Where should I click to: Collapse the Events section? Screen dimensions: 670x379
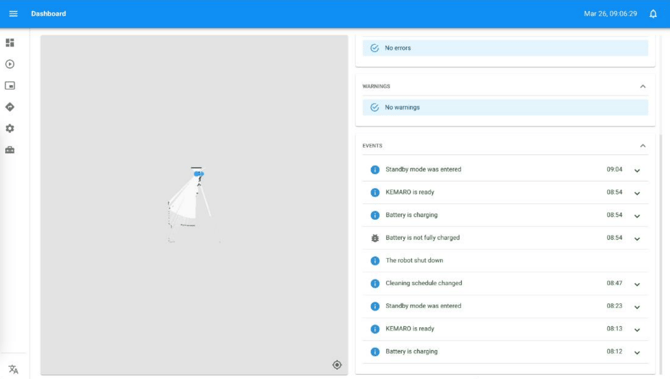pyautogui.click(x=643, y=146)
